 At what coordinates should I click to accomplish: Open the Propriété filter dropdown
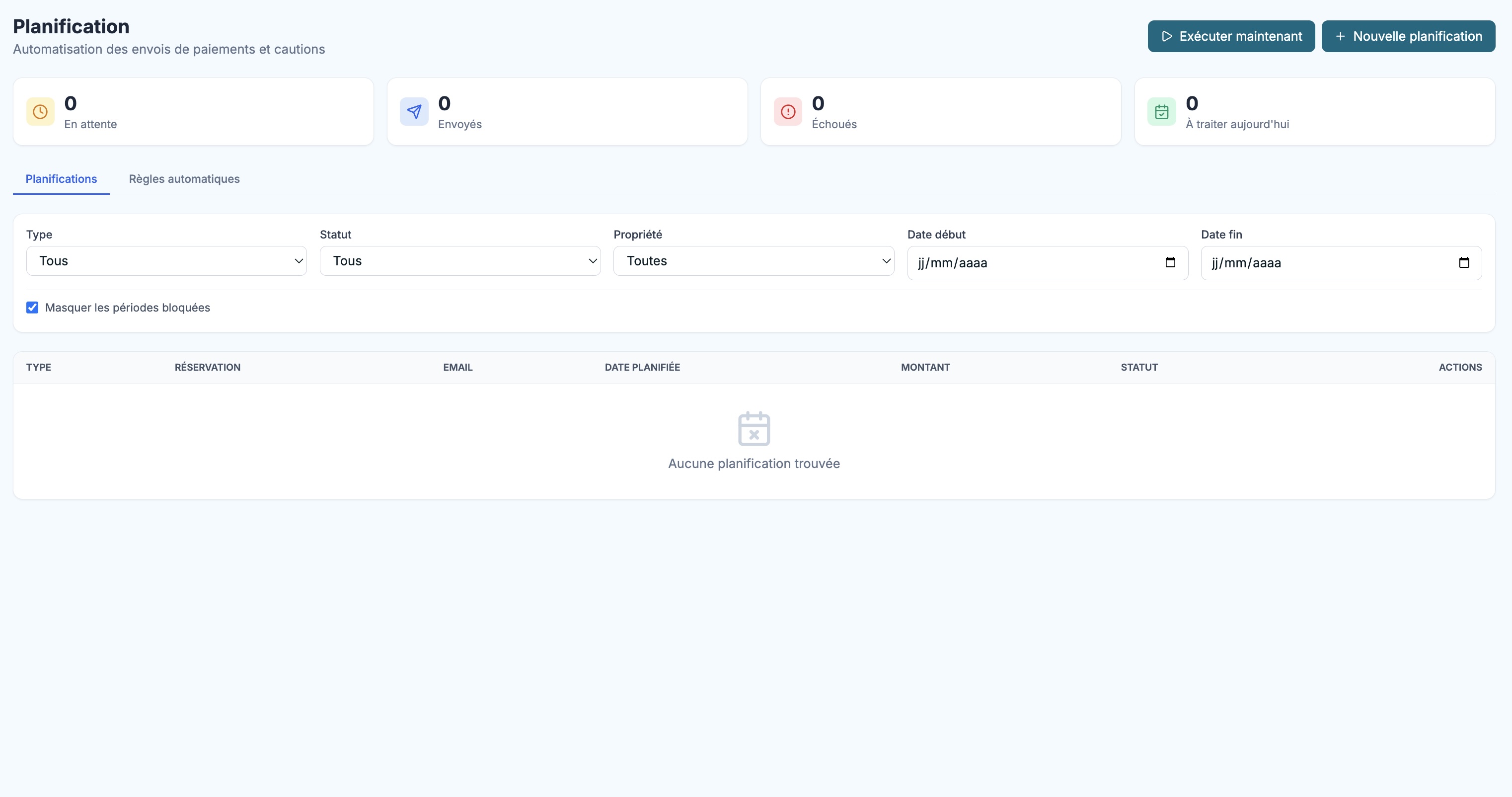[754, 261]
